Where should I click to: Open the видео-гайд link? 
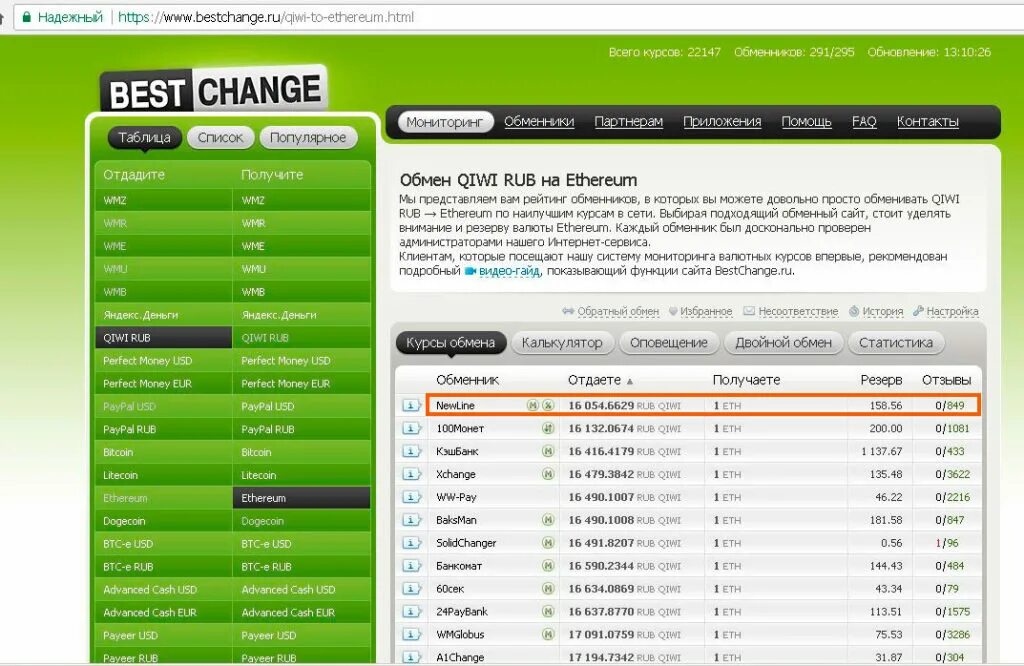(x=509, y=271)
